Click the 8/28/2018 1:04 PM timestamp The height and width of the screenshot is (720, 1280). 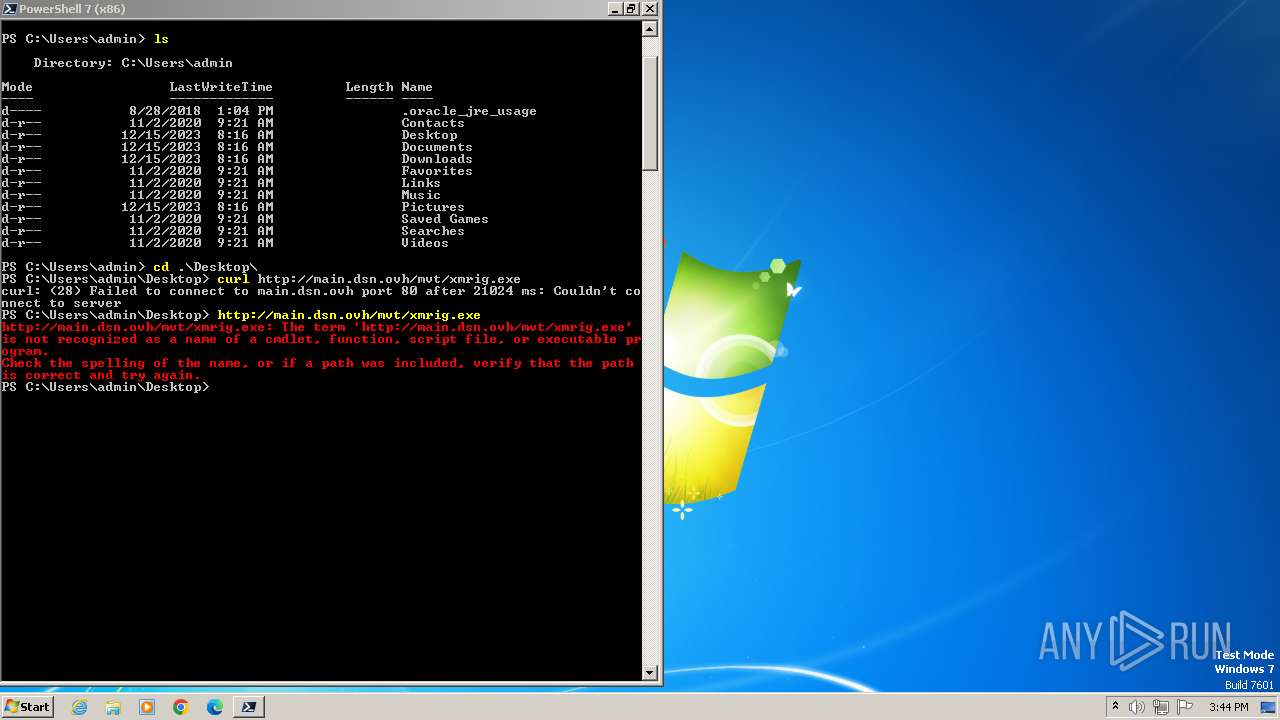(x=201, y=111)
